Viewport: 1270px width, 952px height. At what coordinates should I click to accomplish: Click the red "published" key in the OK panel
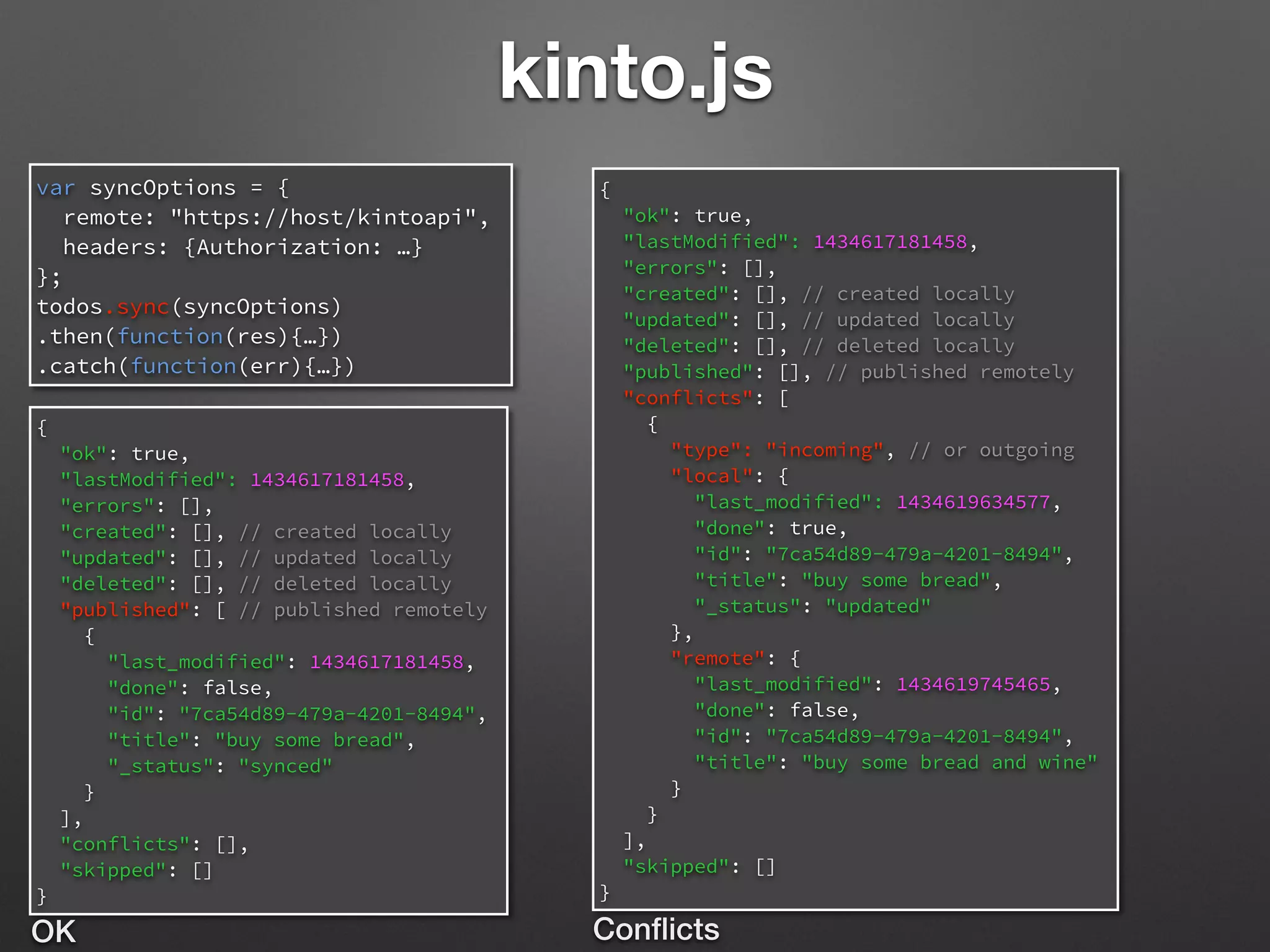pos(125,610)
